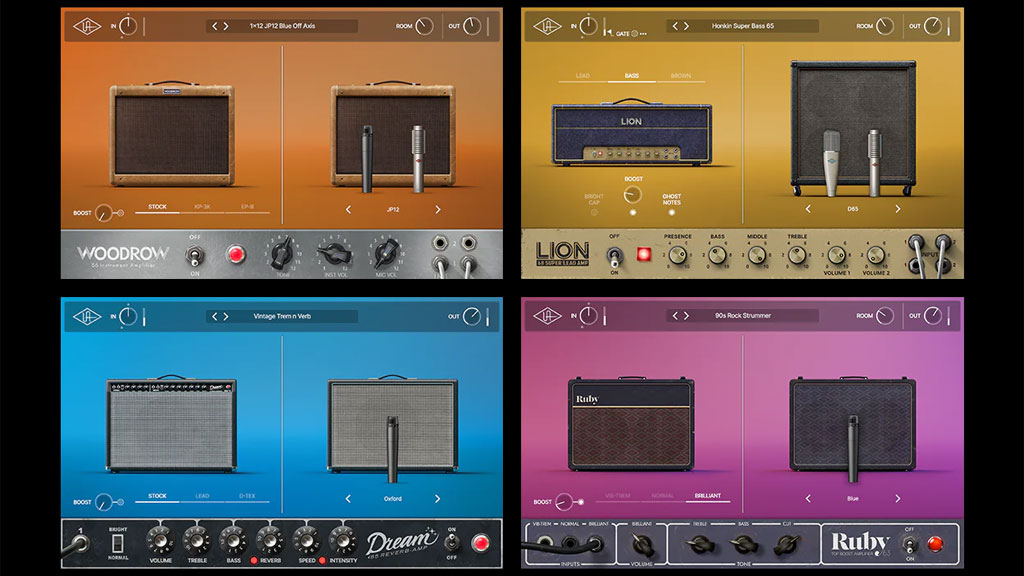Flip the Dream ON/OFF power switch
The height and width of the screenshot is (576, 1024).
coord(451,542)
